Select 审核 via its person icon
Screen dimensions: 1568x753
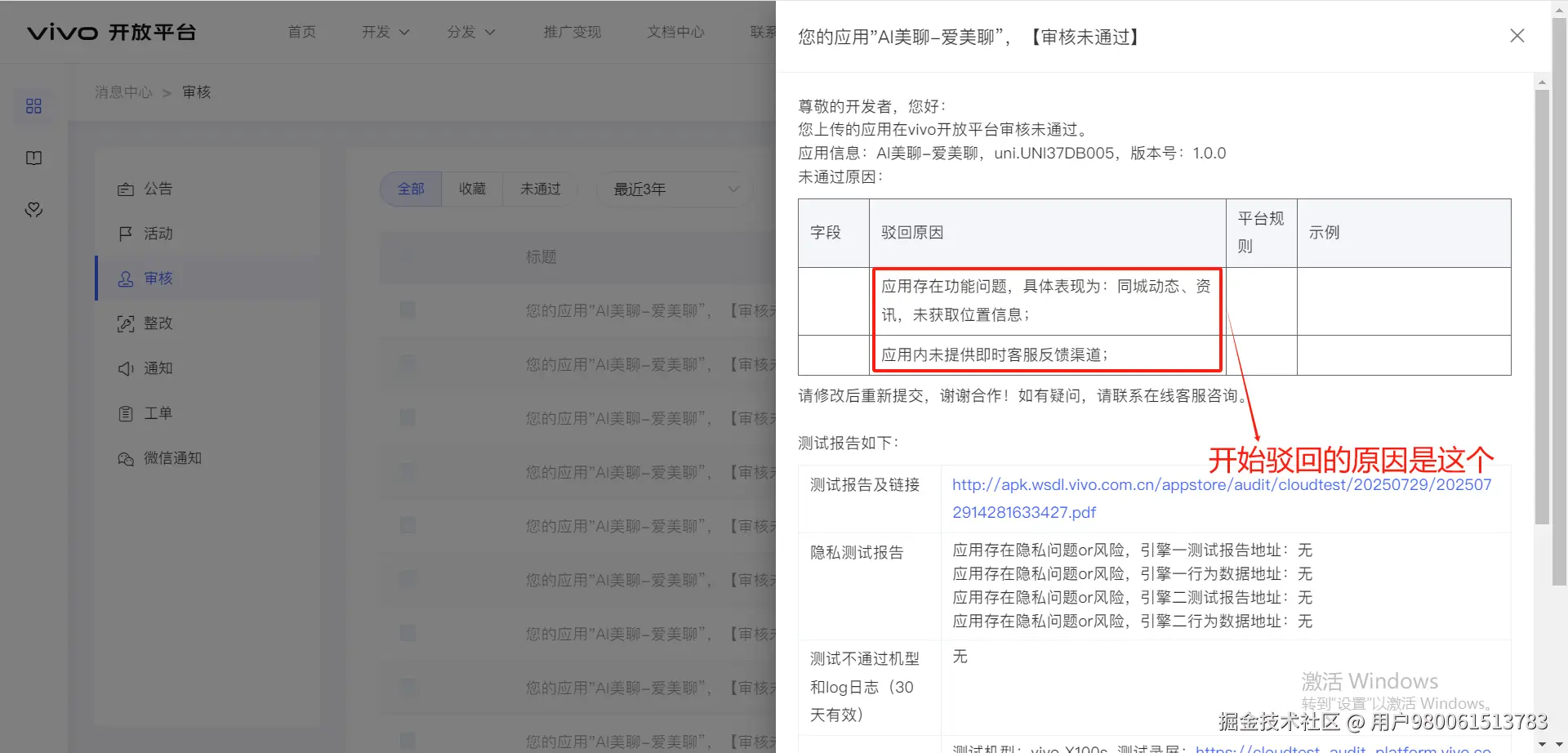(x=126, y=278)
